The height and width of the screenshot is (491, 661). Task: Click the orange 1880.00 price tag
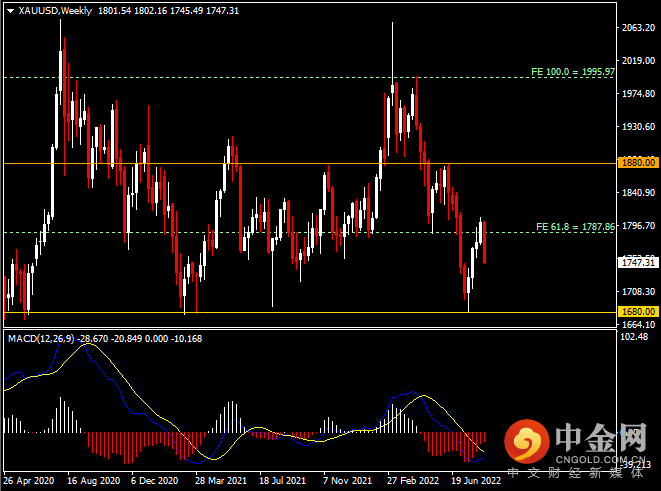[x=638, y=163]
